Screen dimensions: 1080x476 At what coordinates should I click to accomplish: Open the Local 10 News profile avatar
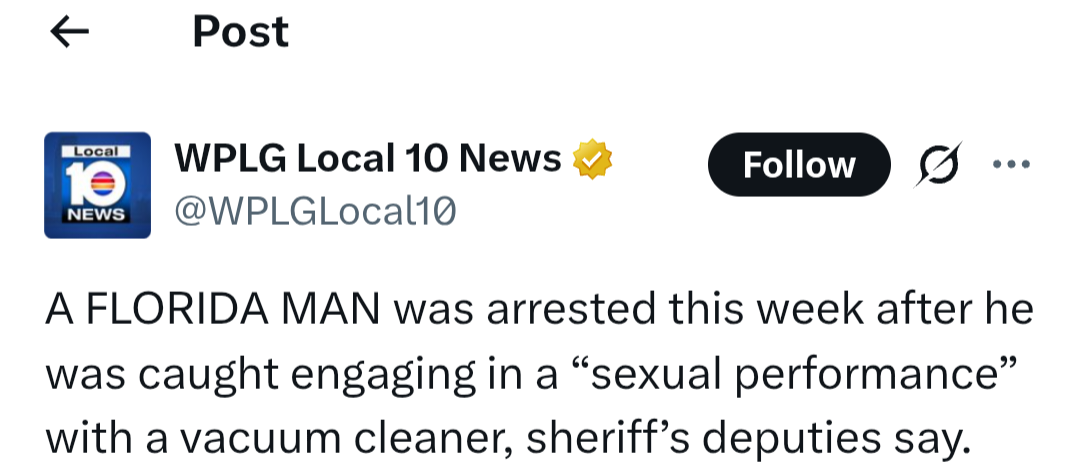(97, 185)
